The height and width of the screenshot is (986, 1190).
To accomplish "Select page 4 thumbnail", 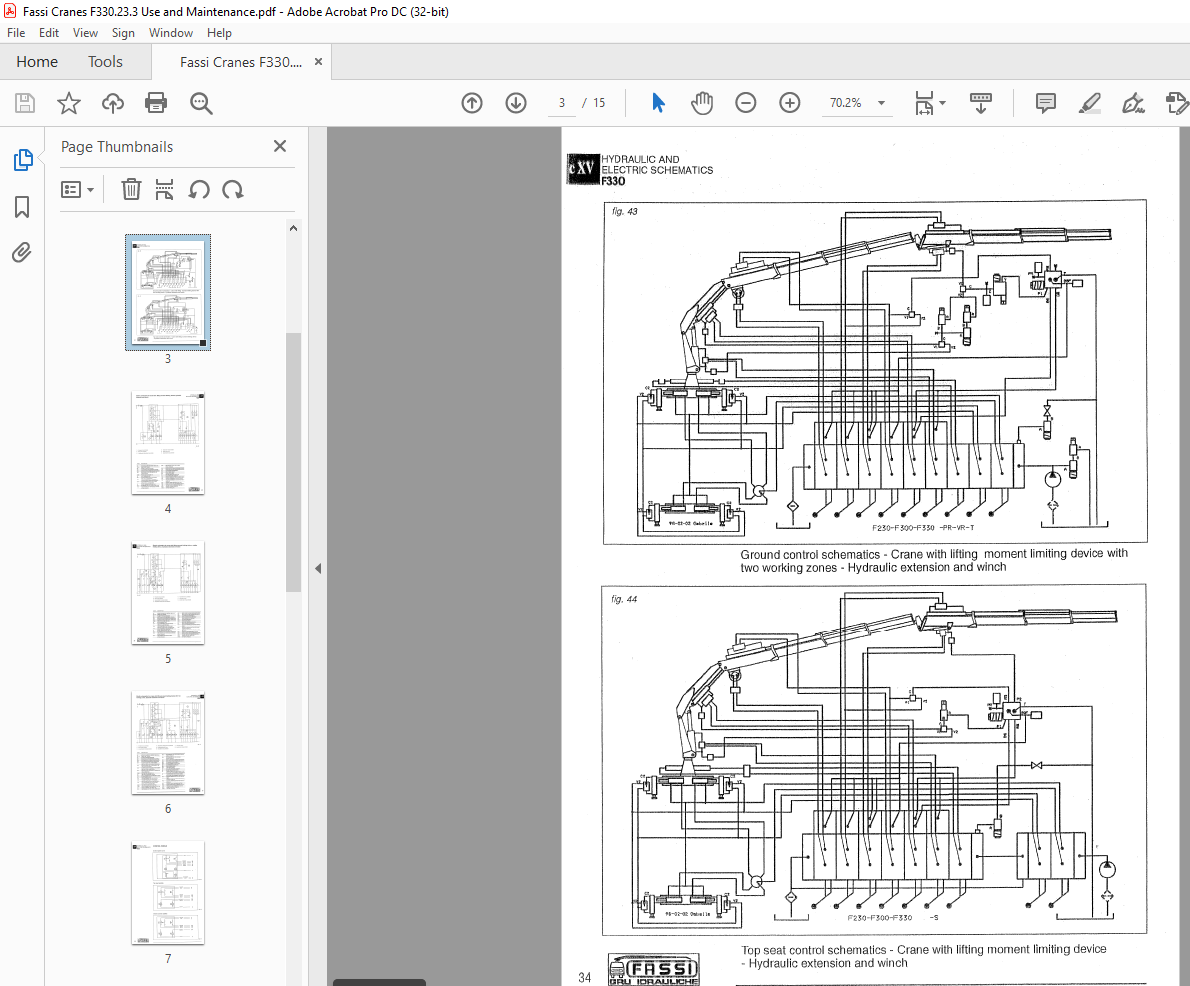I will point(168,443).
